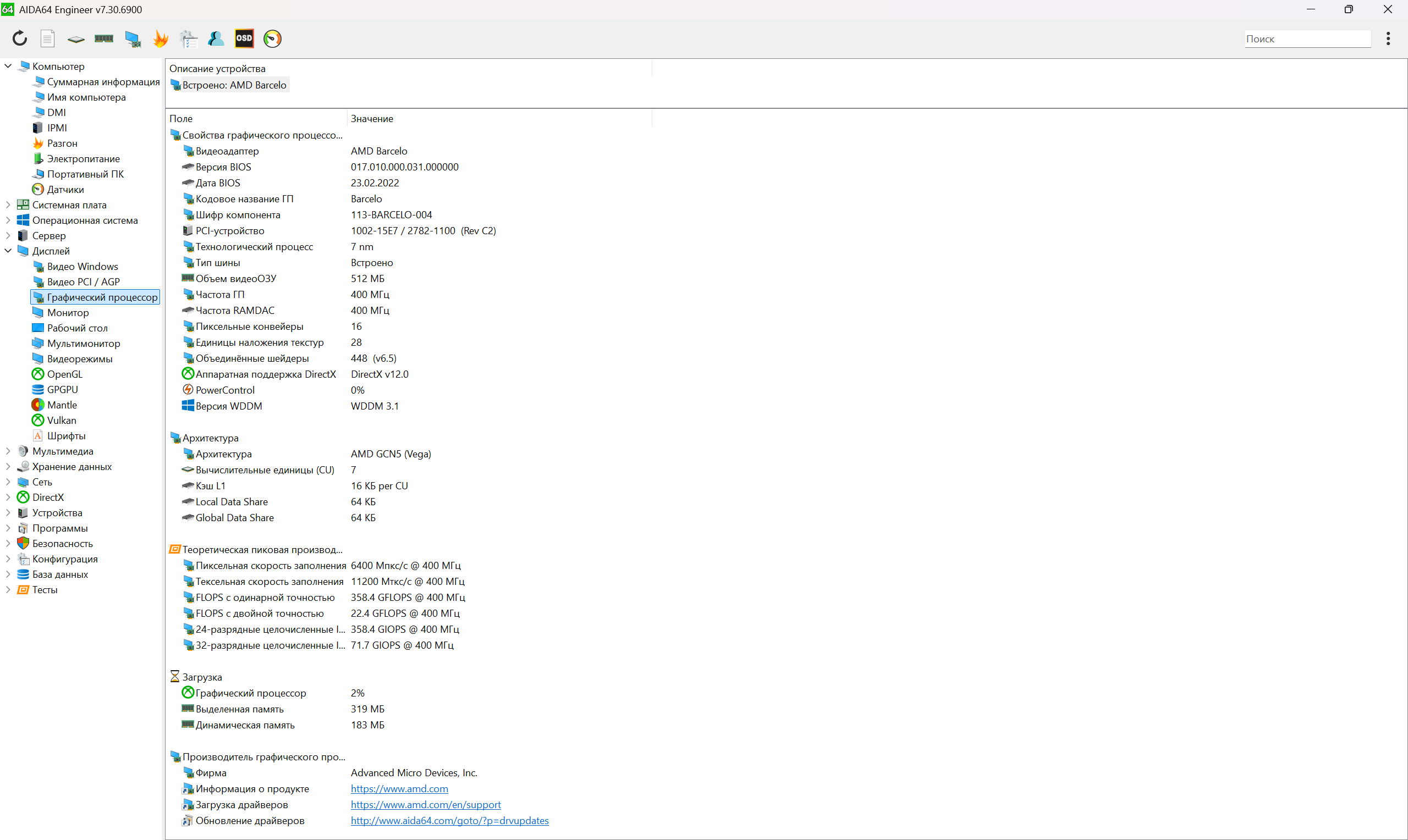Select Видеорежимы tree item
This screenshot has height=840, width=1408.
[x=79, y=359]
